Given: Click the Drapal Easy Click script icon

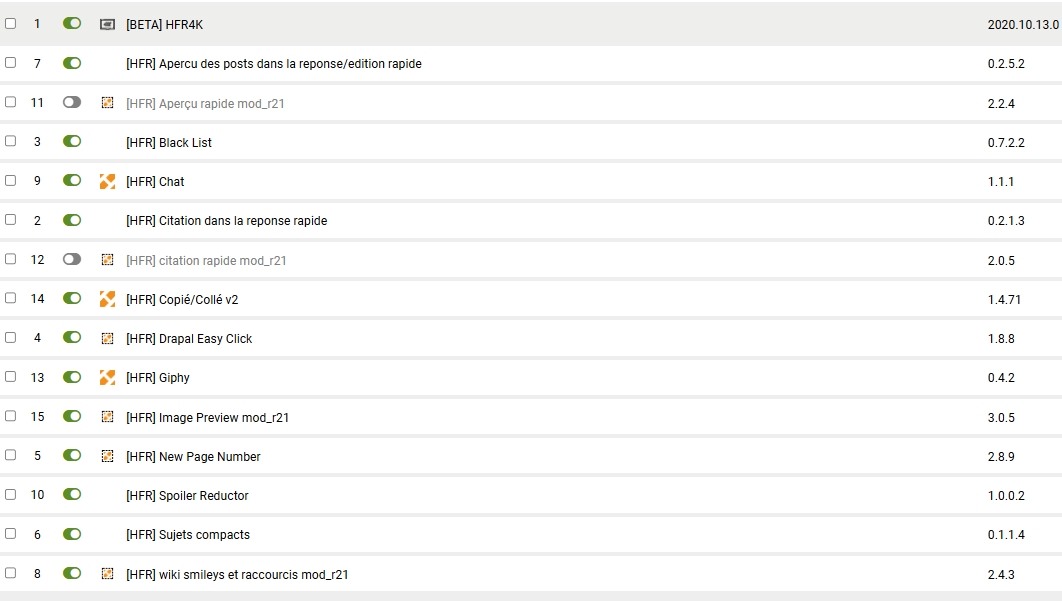Looking at the screenshot, I should [107, 338].
